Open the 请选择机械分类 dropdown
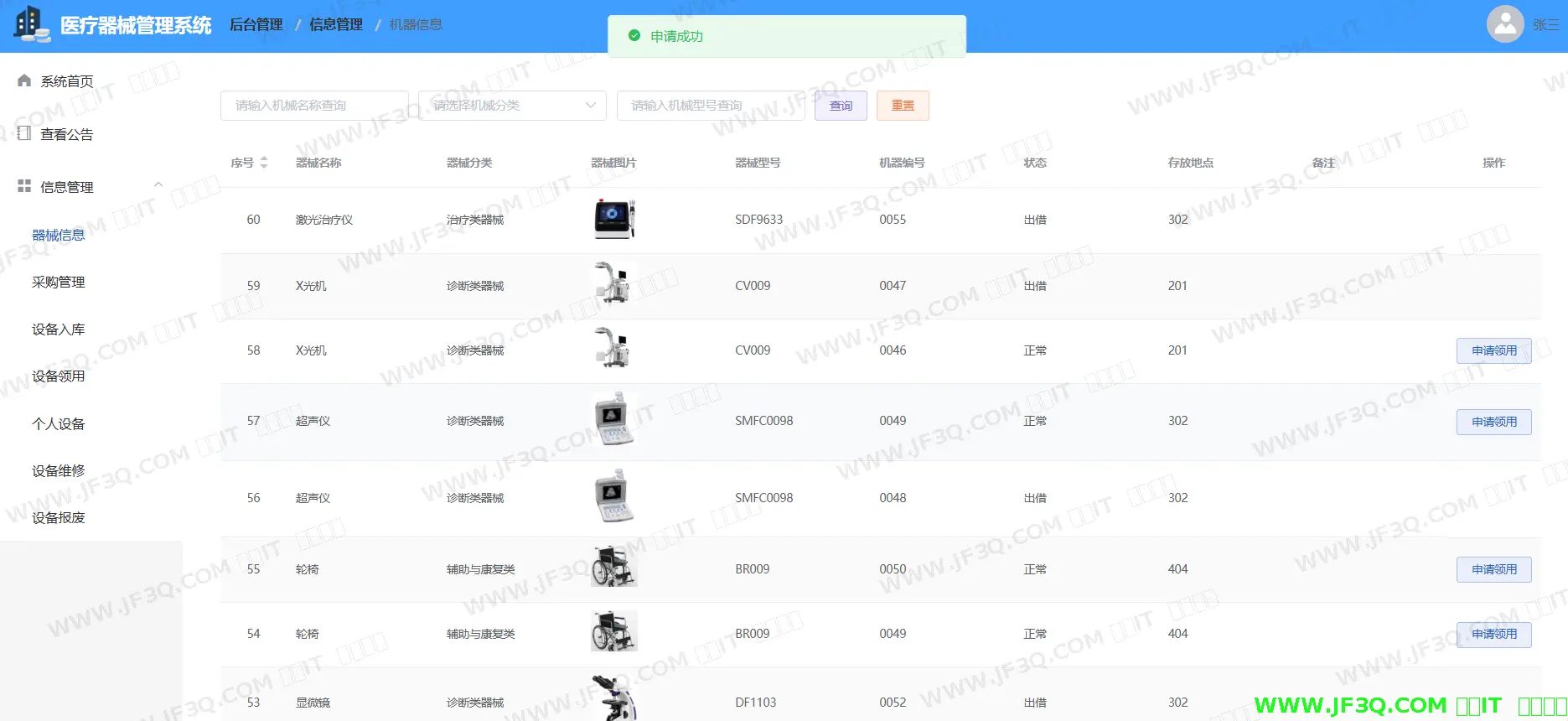This screenshot has width=1568, height=721. [x=512, y=106]
